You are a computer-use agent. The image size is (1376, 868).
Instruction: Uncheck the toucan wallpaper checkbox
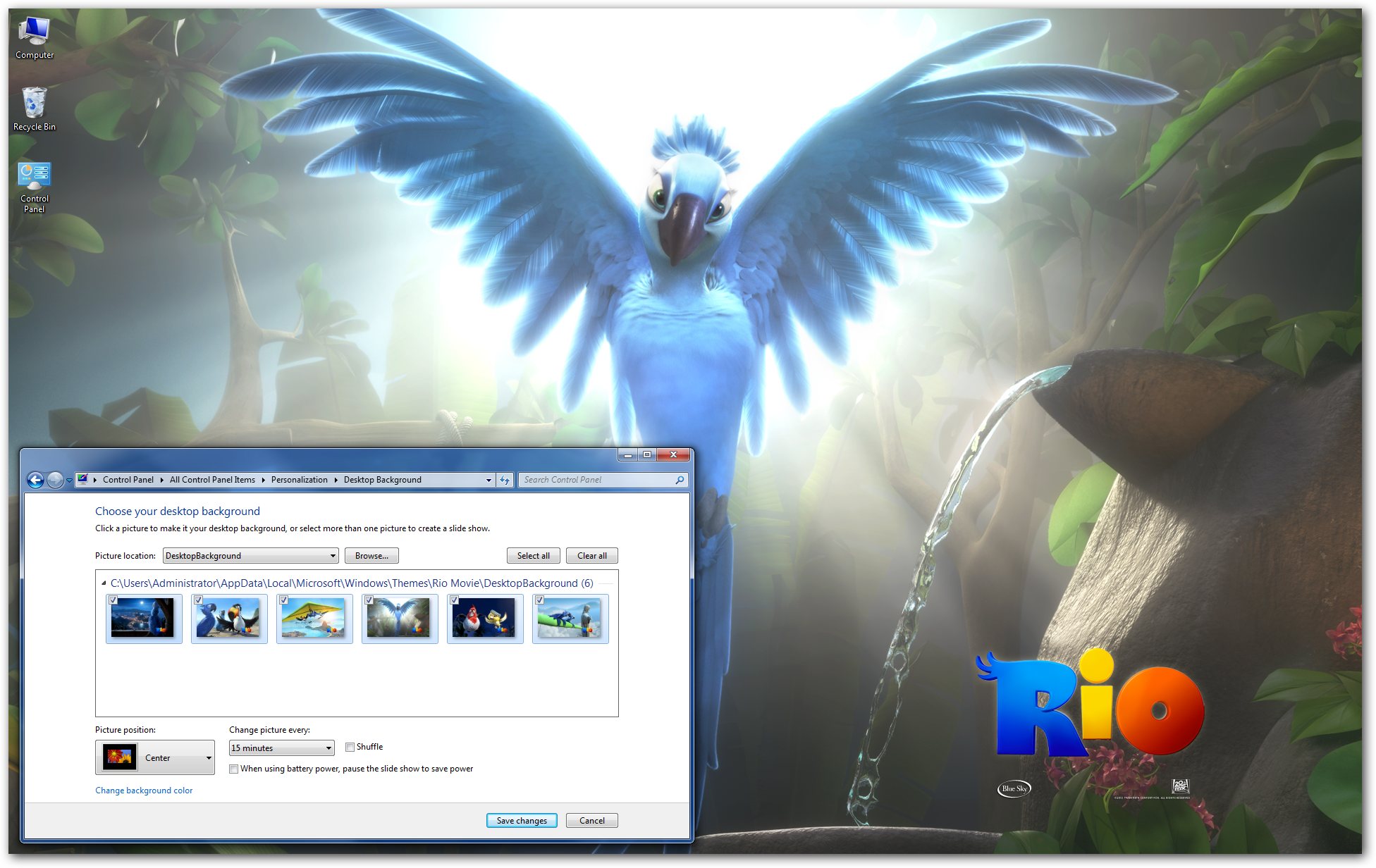198,600
